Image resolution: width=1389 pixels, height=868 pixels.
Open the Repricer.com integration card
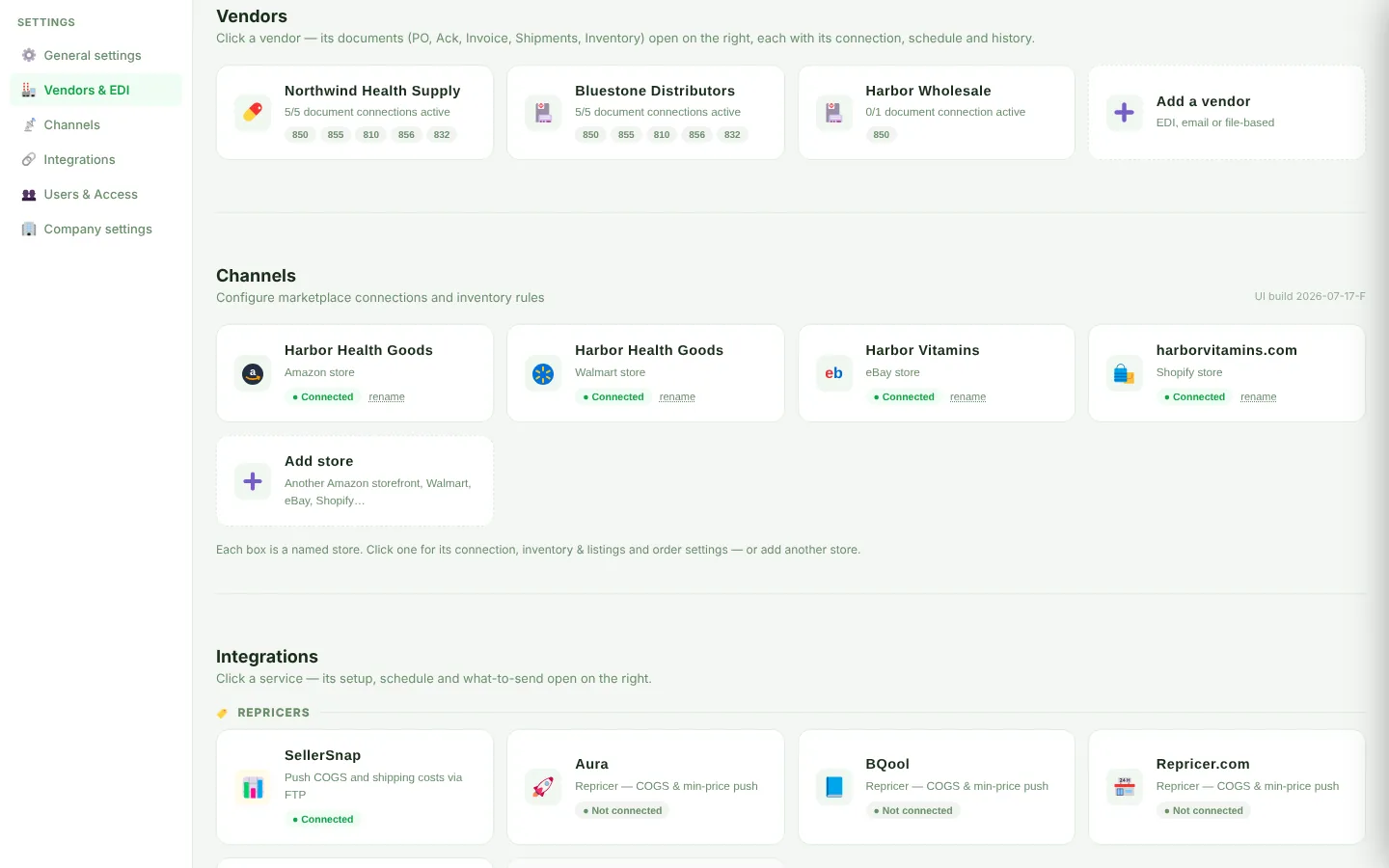point(1227,787)
